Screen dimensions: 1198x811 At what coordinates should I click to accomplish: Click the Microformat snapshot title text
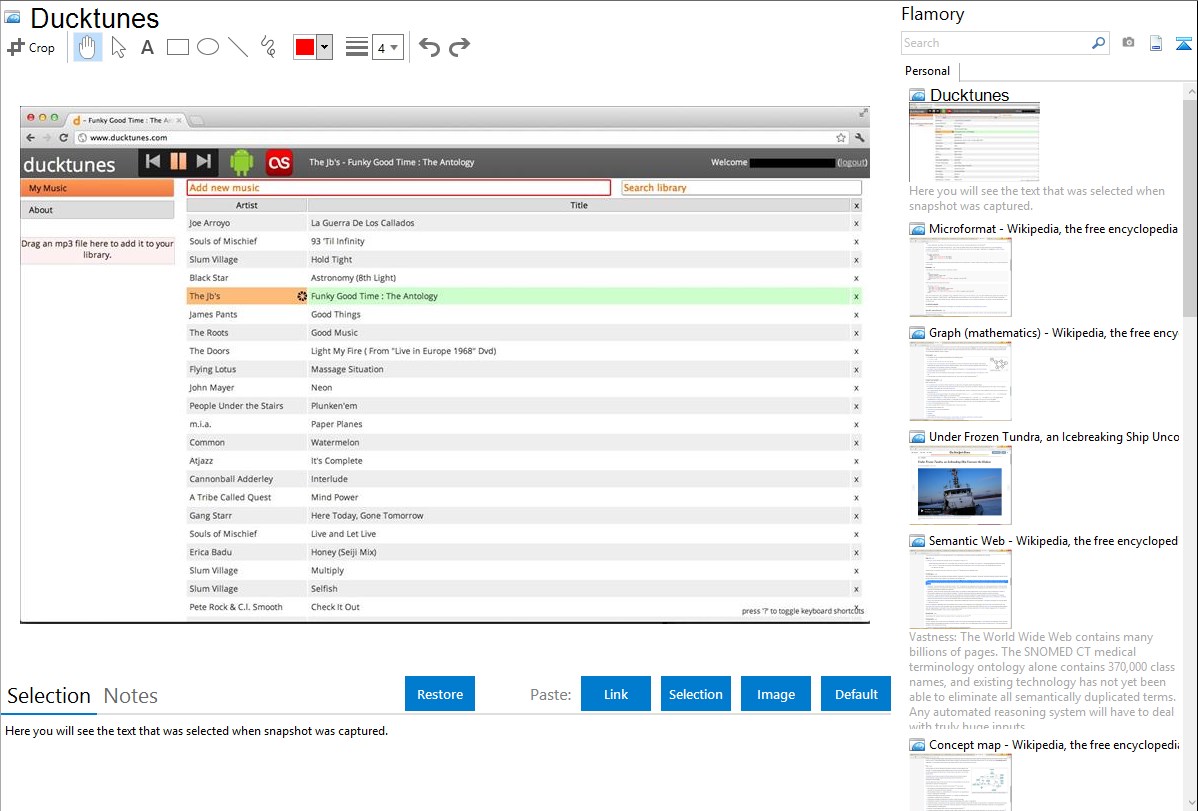pyautogui.click(x=1053, y=229)
